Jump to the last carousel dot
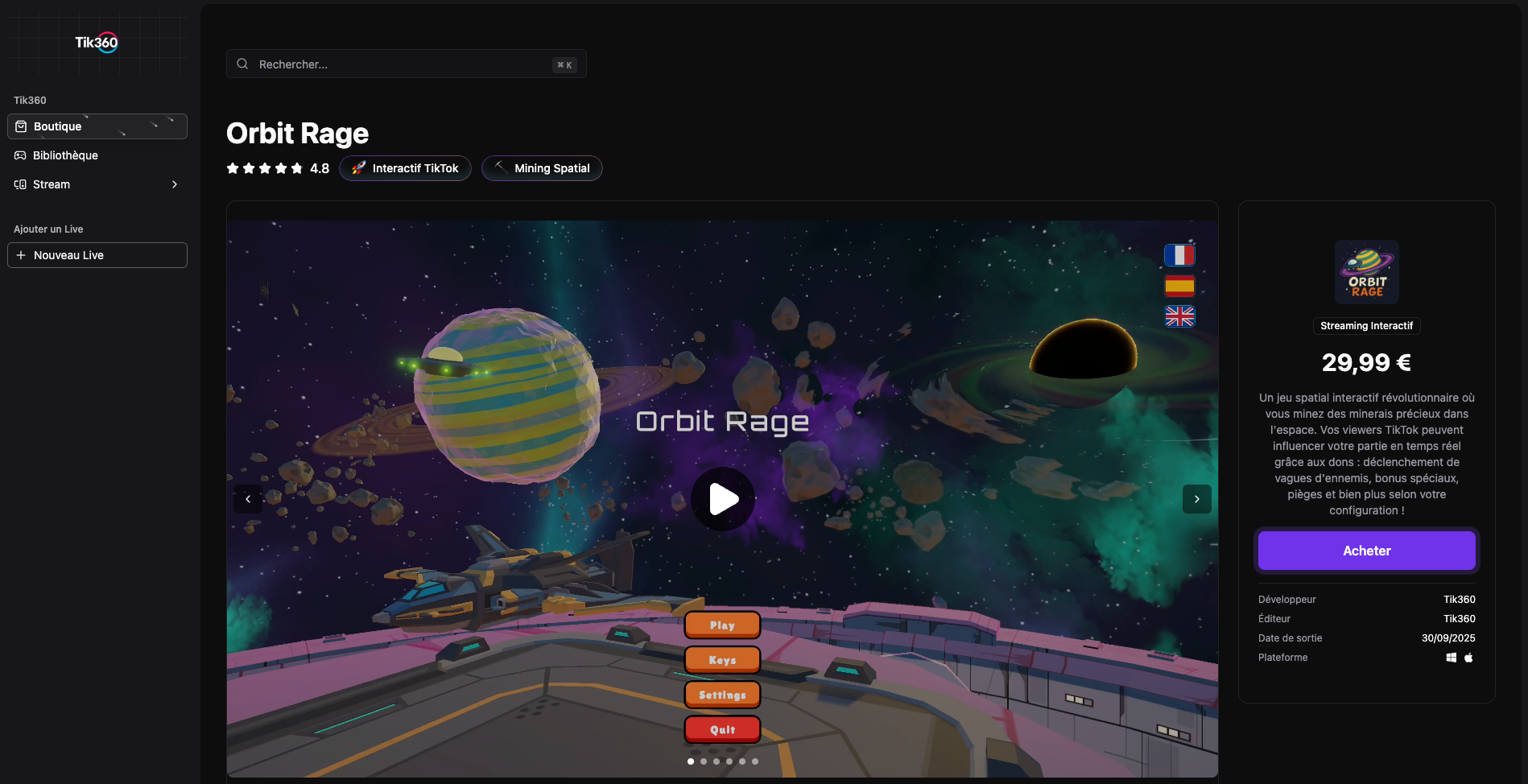The height and width of the screenshot is (784, 1528). [755, 761]
